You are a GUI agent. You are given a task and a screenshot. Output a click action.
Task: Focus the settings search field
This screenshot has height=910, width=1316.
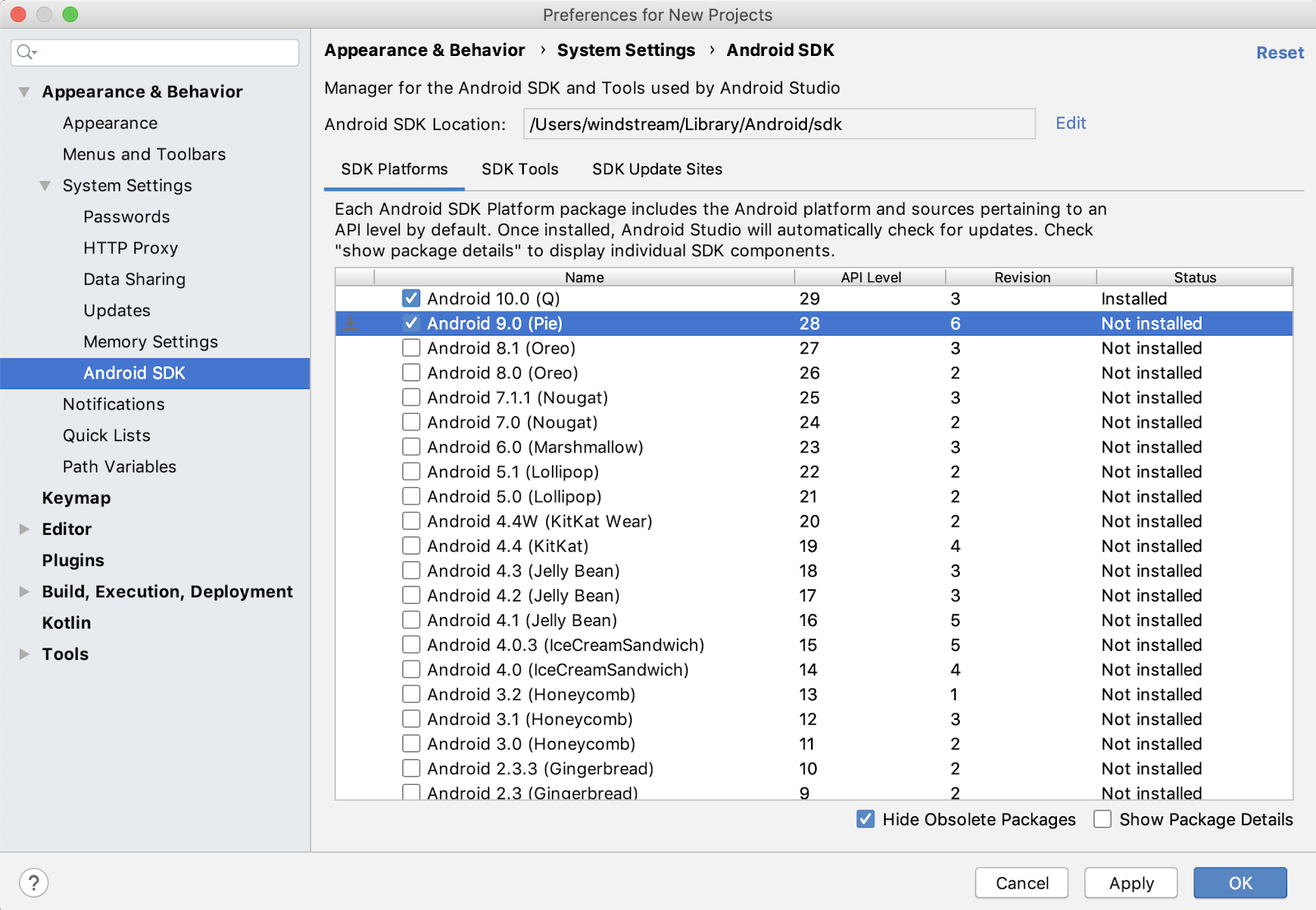155,53
